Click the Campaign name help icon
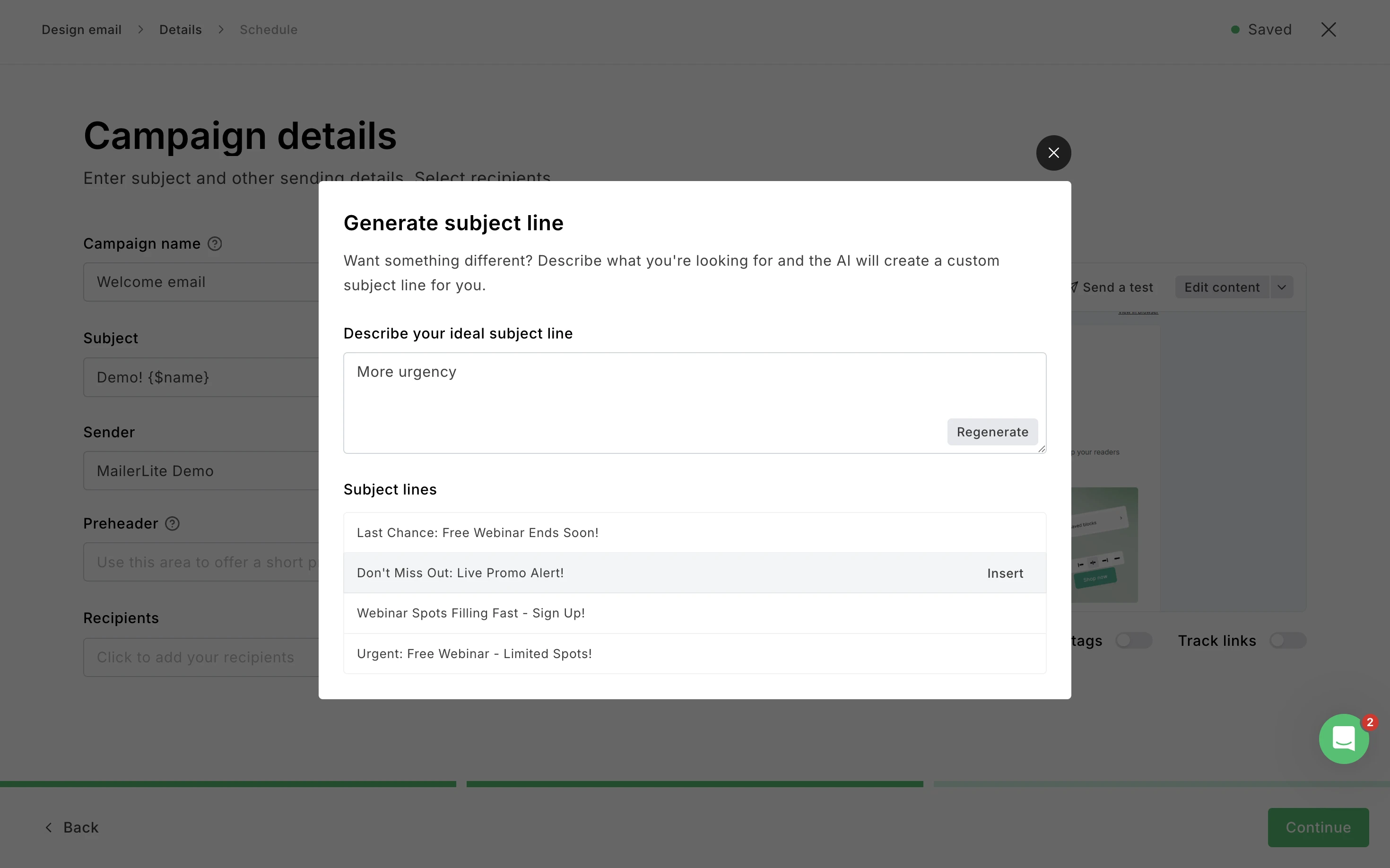The width and height of the screenshot is (1390, 868). tap(215, 244)
